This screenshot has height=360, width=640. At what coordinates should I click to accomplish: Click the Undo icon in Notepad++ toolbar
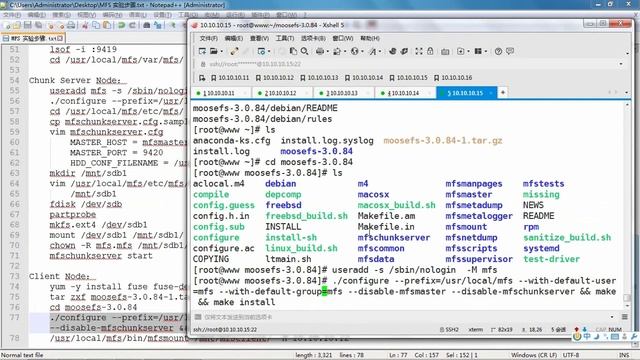click(121, 25)
